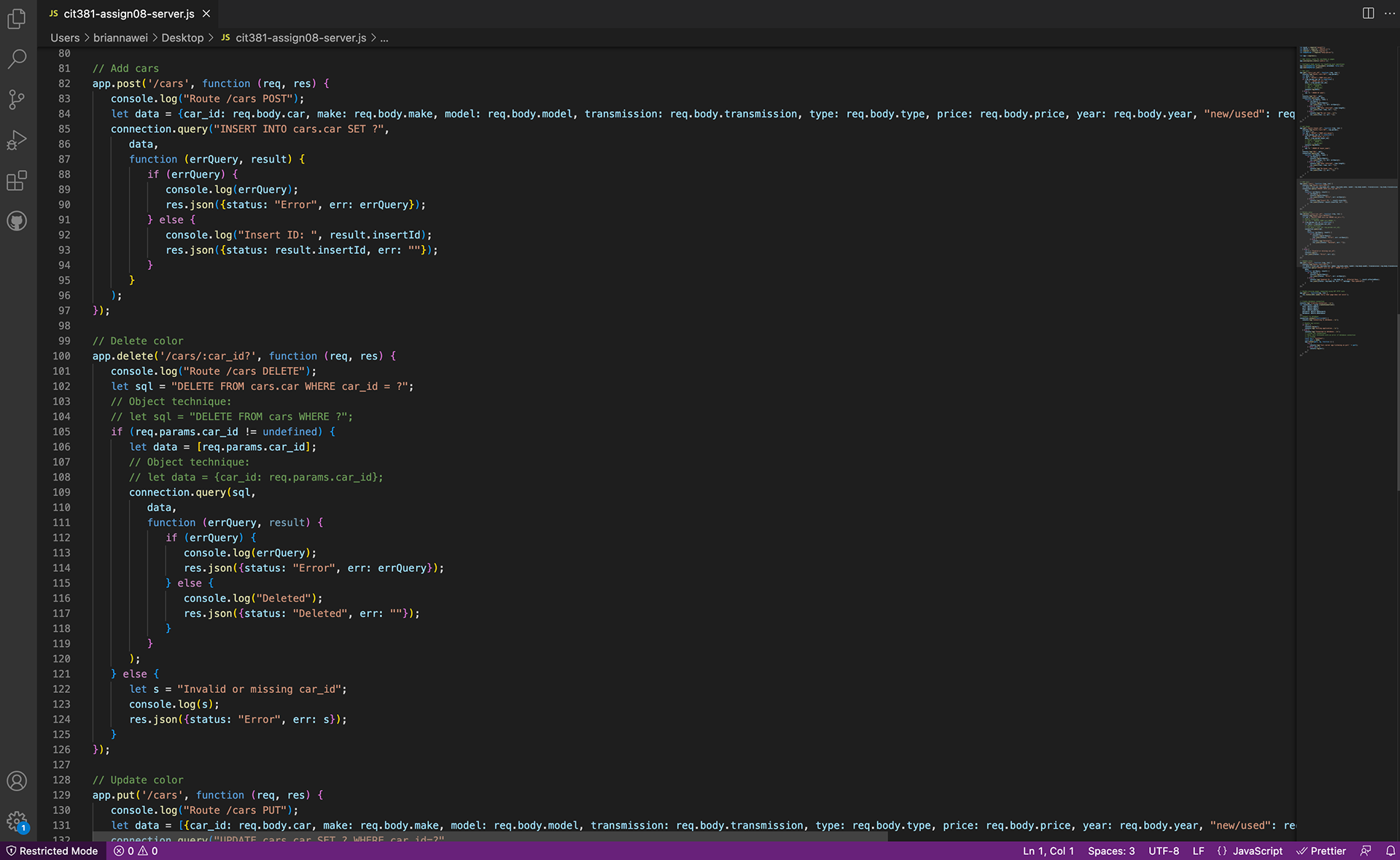Click undefined keyword on line 105
The width and height of the screenshot is (1400, 860).
pos(289,433)
